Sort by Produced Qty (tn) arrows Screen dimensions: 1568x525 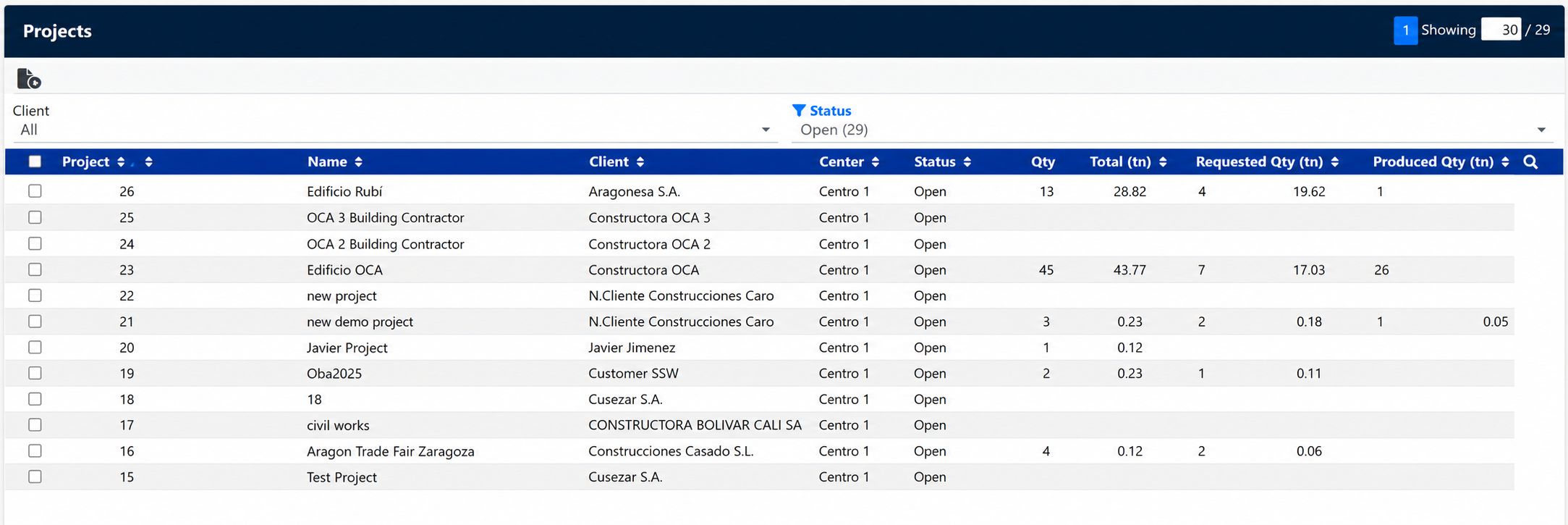(1505, 162)
